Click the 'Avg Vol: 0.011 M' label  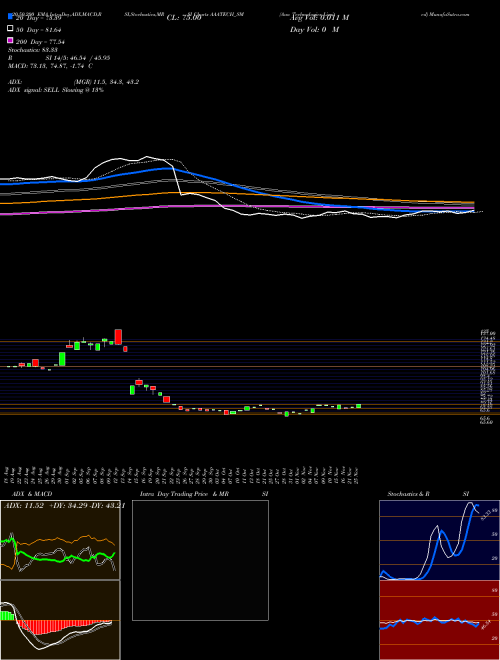[x=319, y=17]
